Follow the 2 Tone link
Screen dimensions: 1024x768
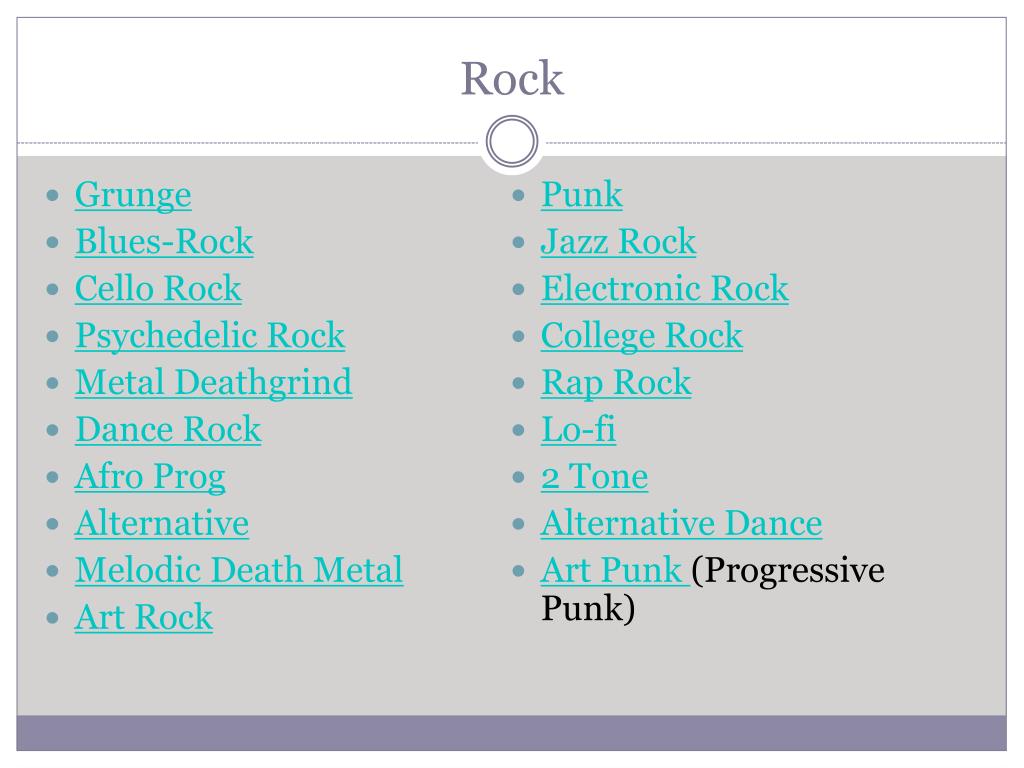595,477
